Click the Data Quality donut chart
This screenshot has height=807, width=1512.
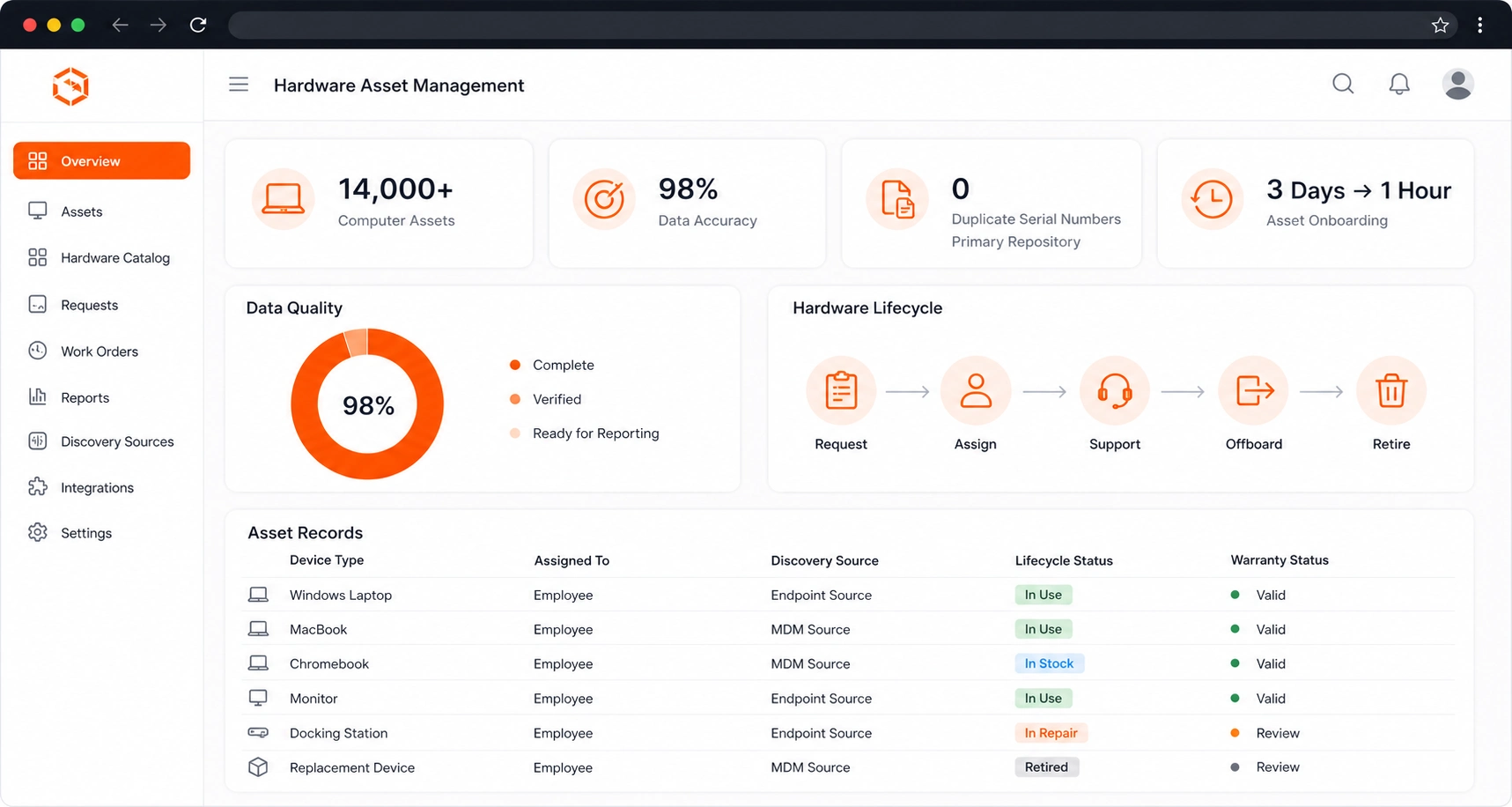[367, 404]
